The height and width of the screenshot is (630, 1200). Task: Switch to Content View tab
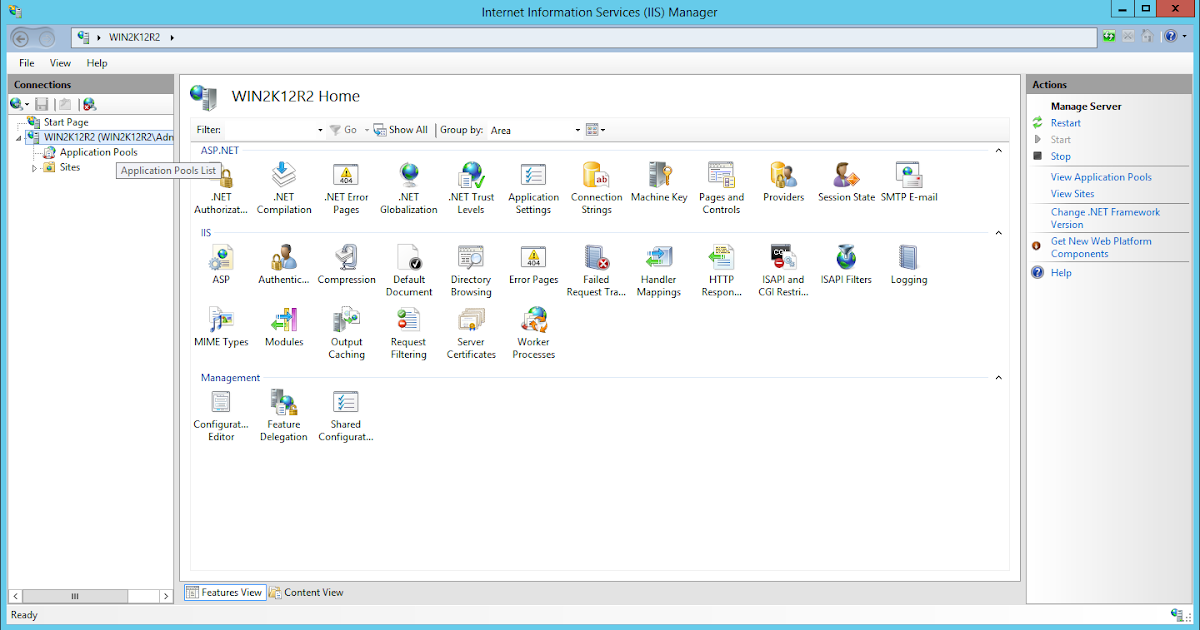(x=306, y=592)
